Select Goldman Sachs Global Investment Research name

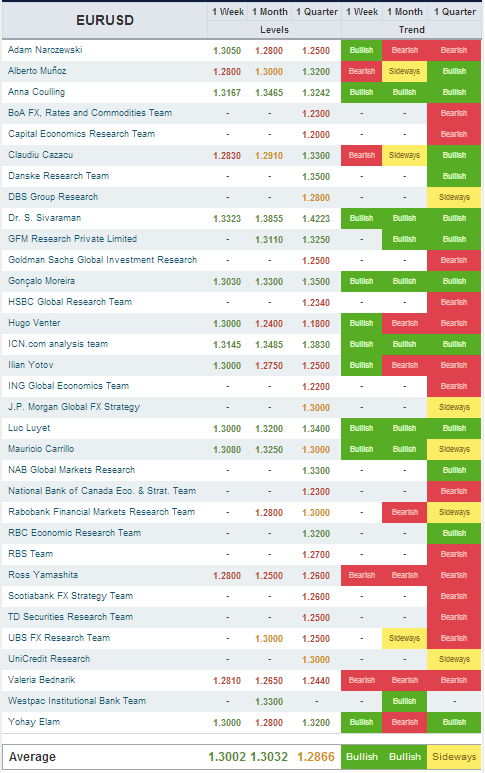click(x=103, y=260)
